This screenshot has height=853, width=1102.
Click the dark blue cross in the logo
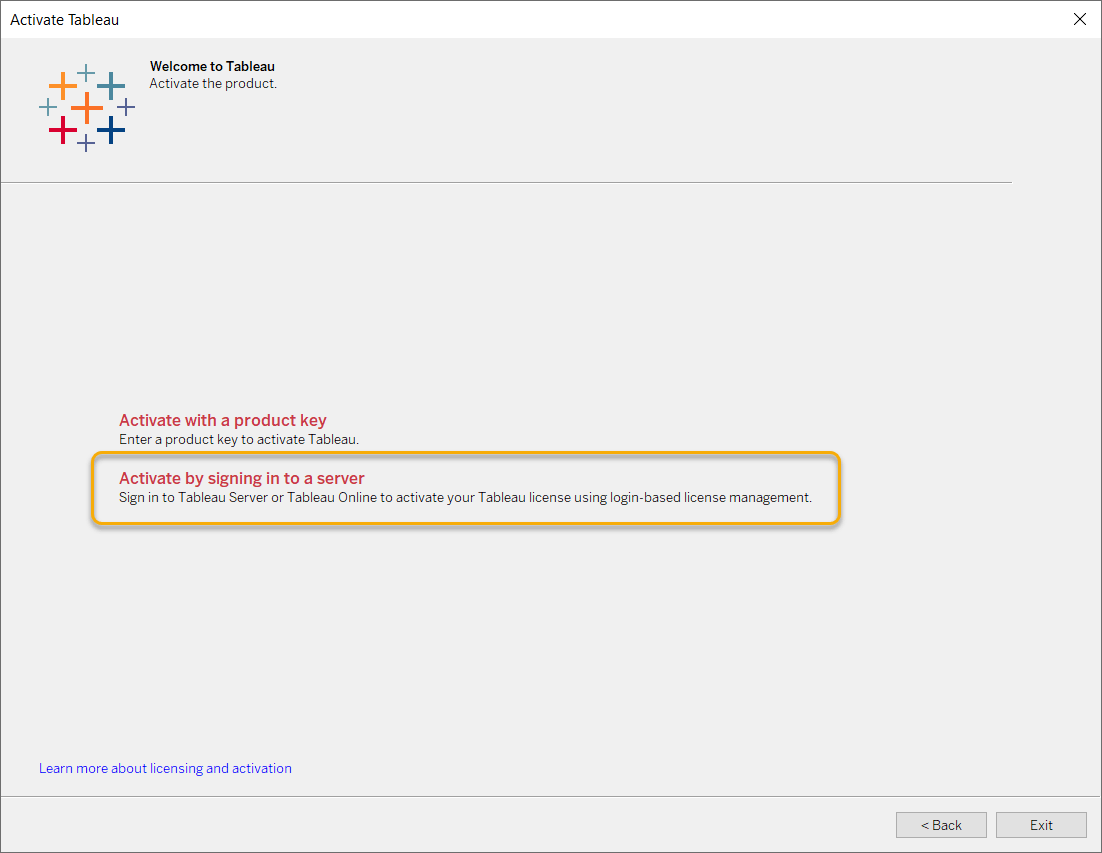click(111, 130)
